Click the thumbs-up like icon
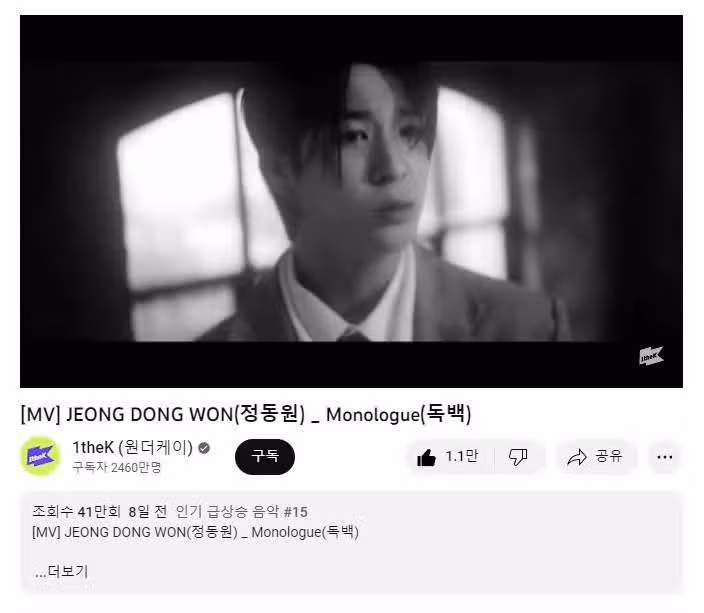The width and height of the screenshot is (704, 613). pyautogui.click(x=426, y=458)
